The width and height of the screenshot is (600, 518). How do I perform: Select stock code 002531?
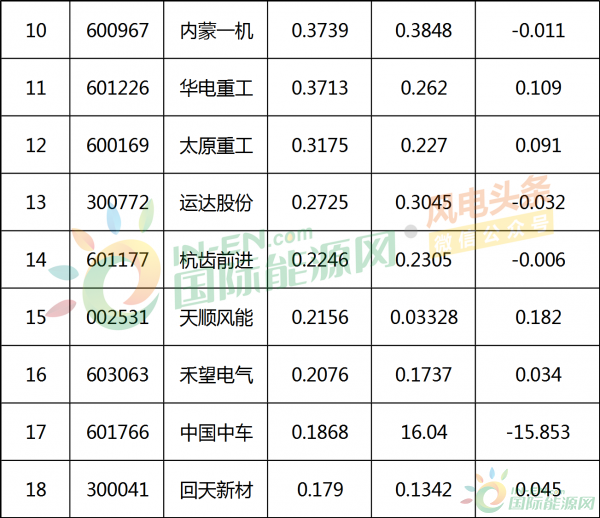click(117, 317)
